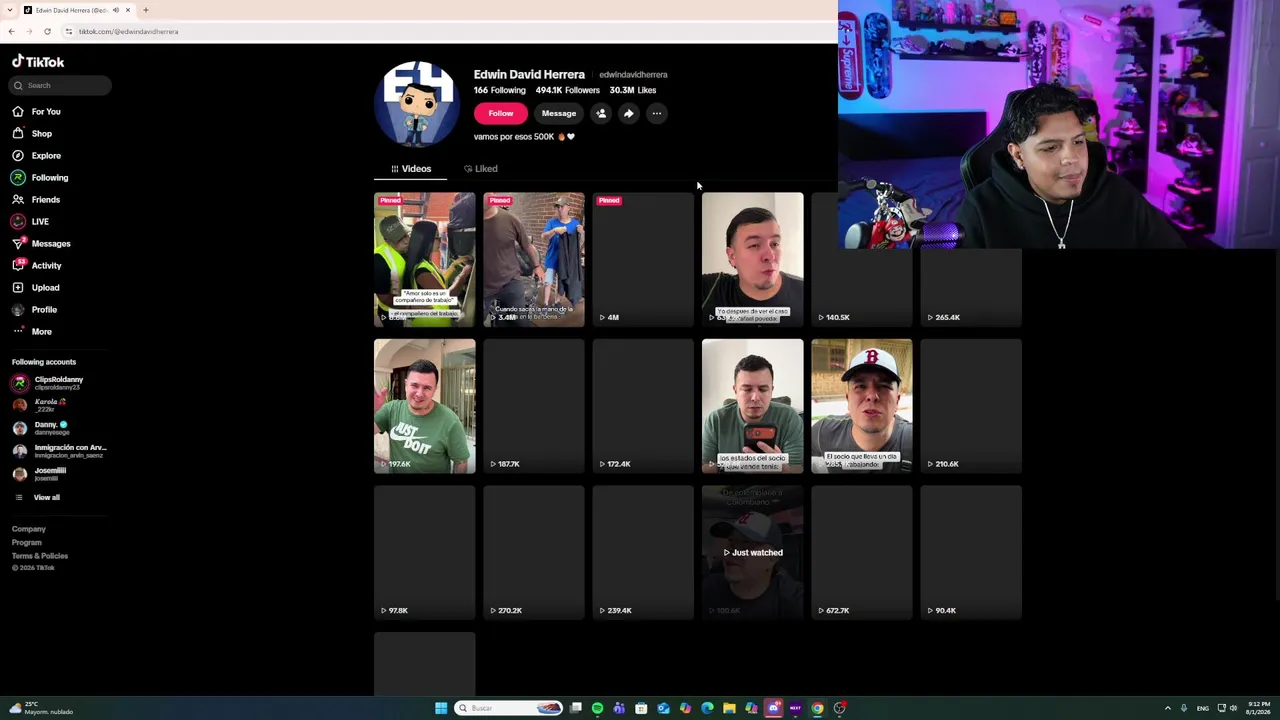Open the Just watched video
Viewport: 1280px width, 720px height.
(752, 552)
